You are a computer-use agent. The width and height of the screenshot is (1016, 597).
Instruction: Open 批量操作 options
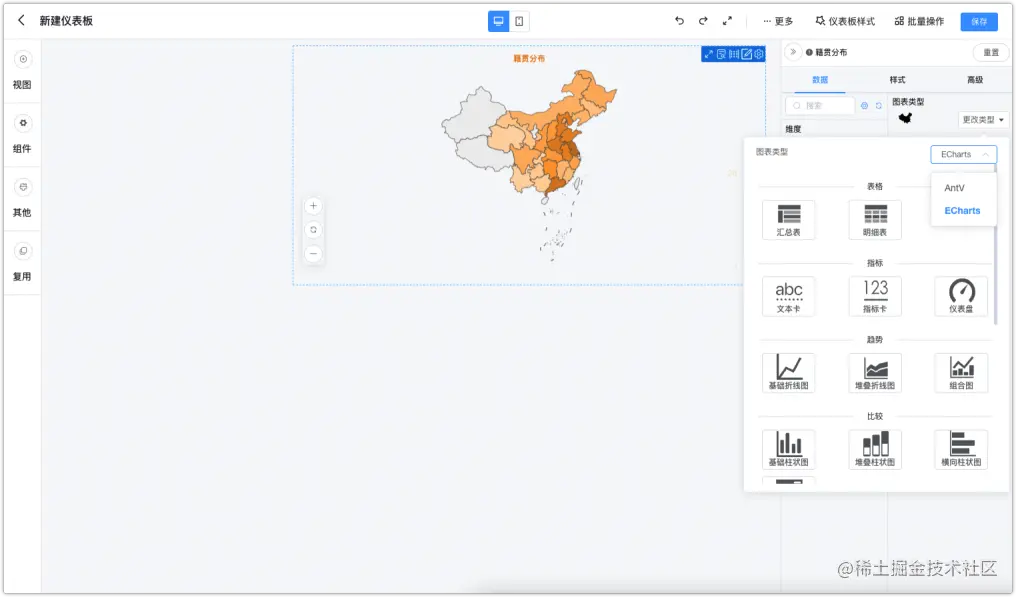coord(919,21)
